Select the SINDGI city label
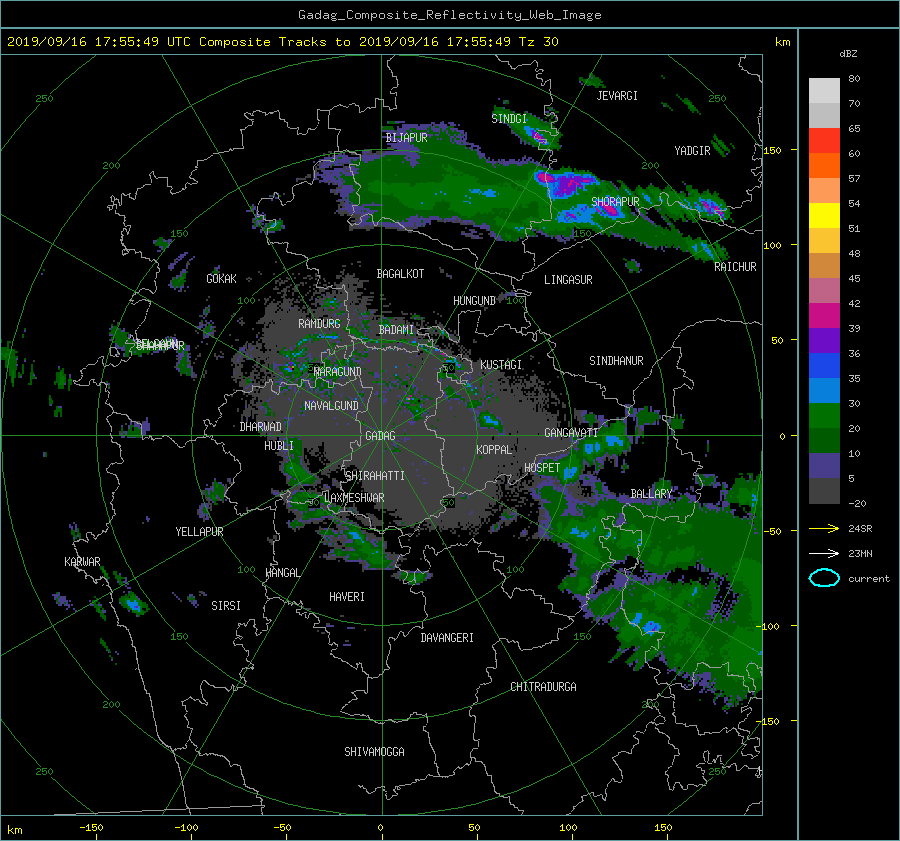This screenshot has height=841, width=900. [x=509, y=119]
